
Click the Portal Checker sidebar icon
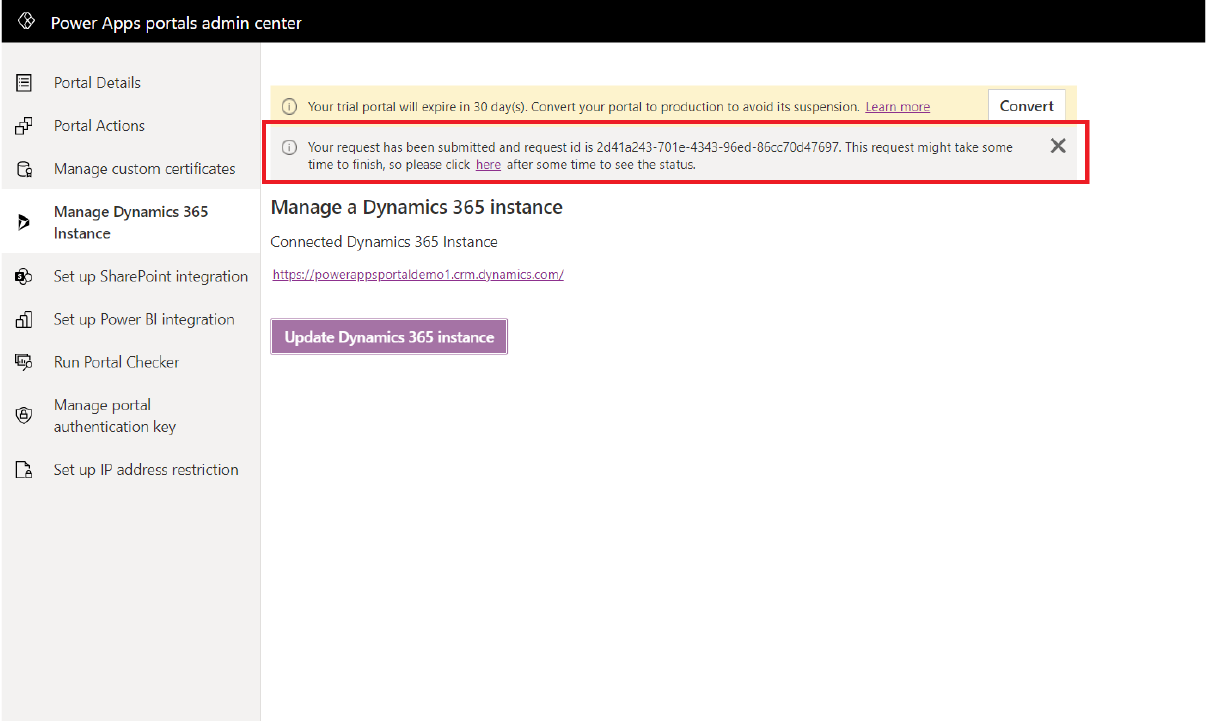24,363
